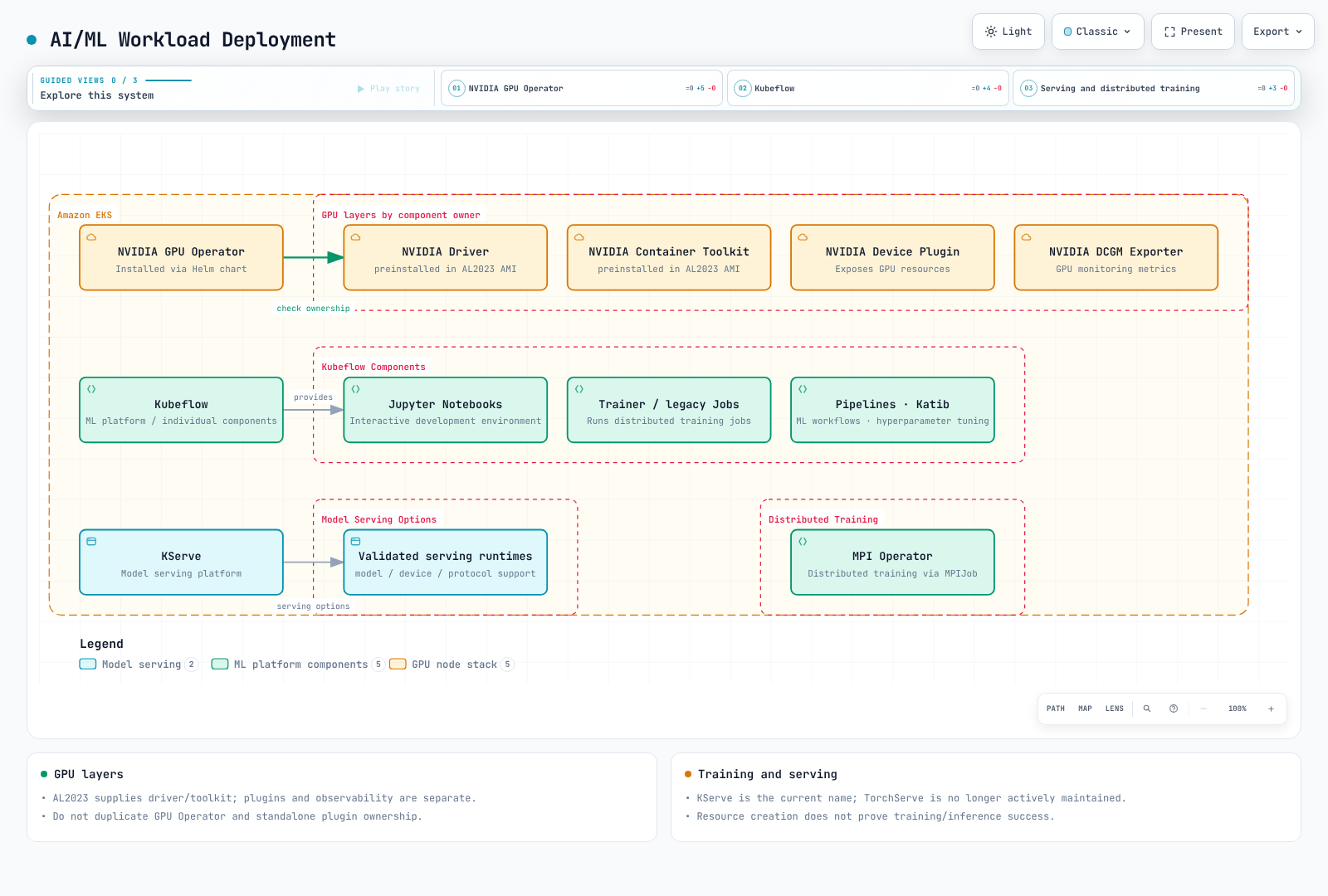Zoom out with the minus icon

coord(1203,709)
